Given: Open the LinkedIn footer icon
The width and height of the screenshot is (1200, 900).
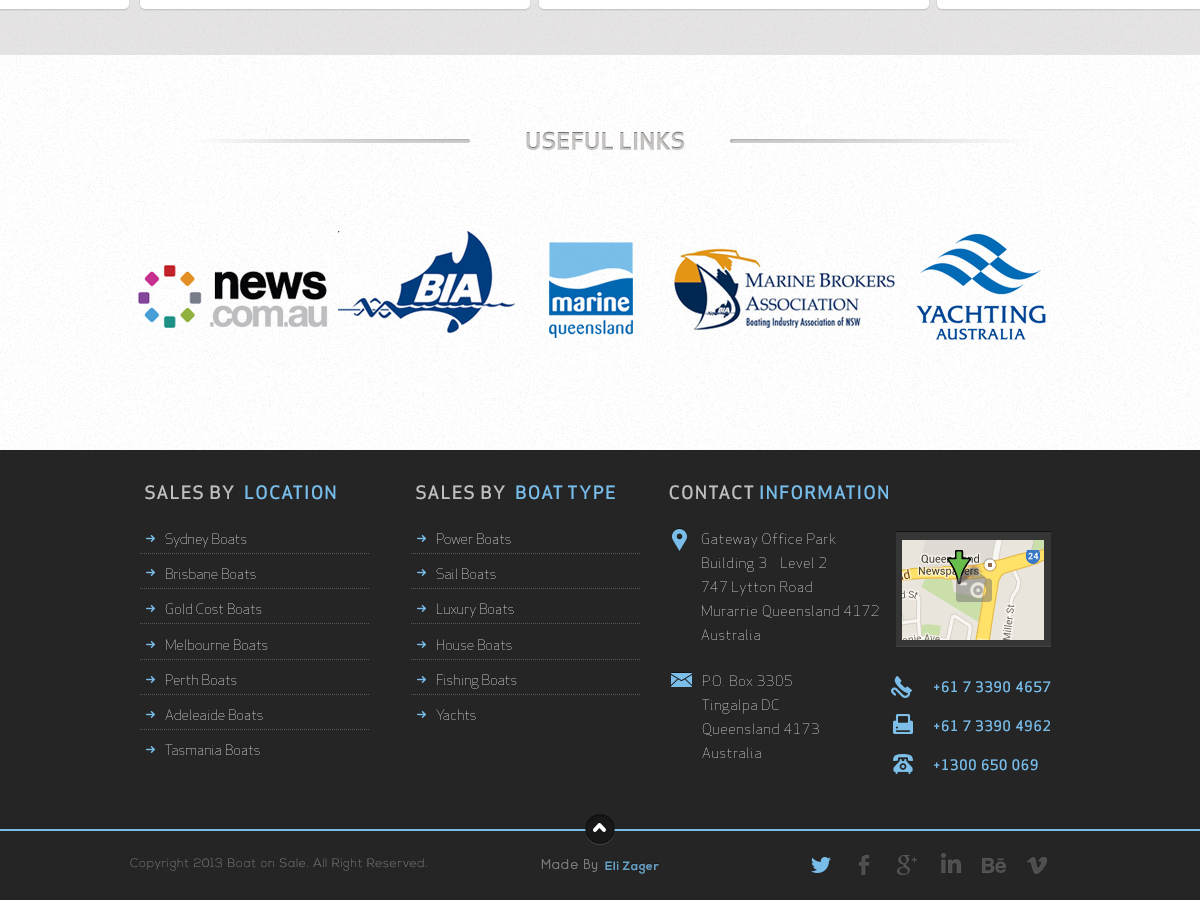Looking at the screenshot, I should [x=950, y=864].
